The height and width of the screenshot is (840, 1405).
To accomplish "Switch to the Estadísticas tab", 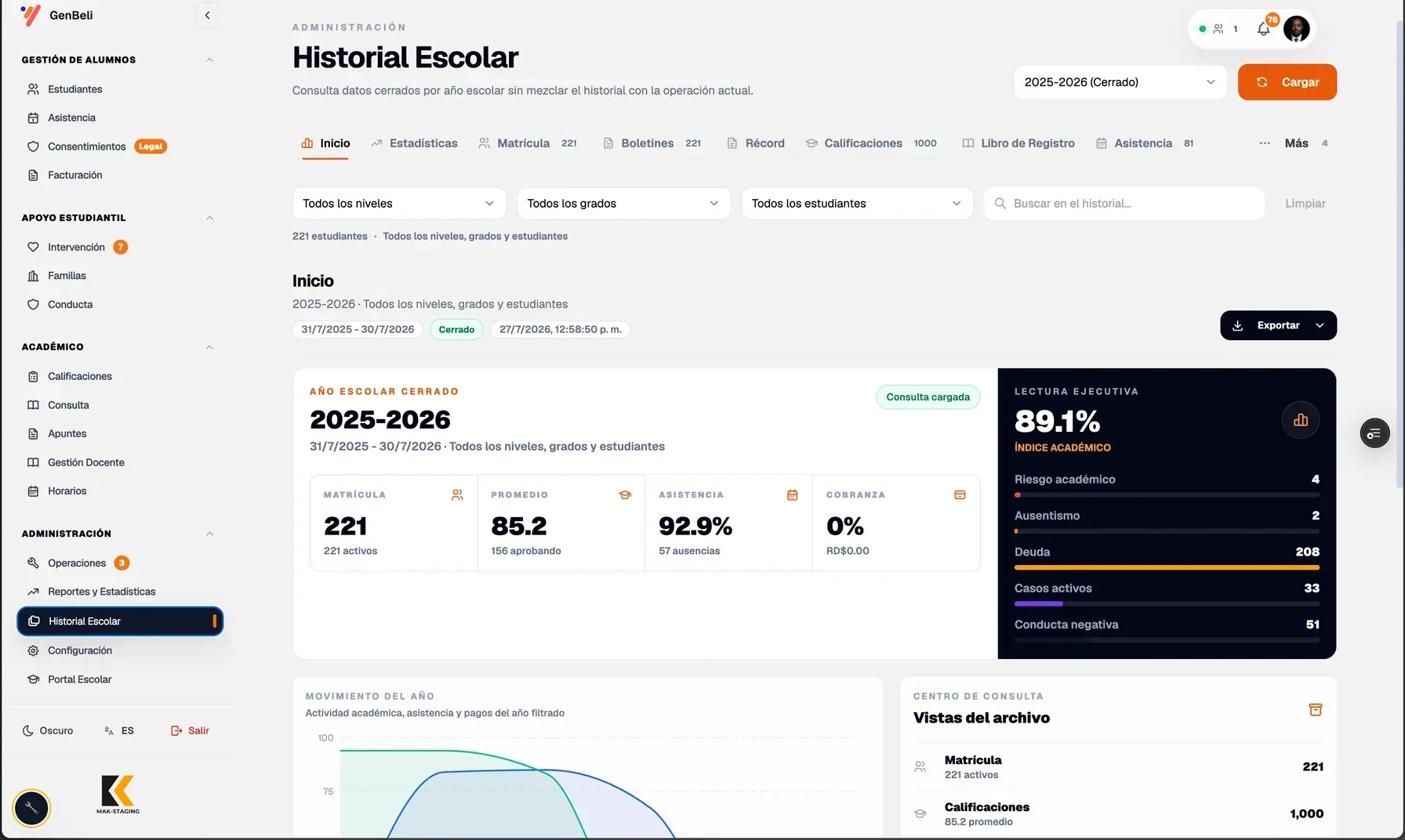I will pos(414,143).
